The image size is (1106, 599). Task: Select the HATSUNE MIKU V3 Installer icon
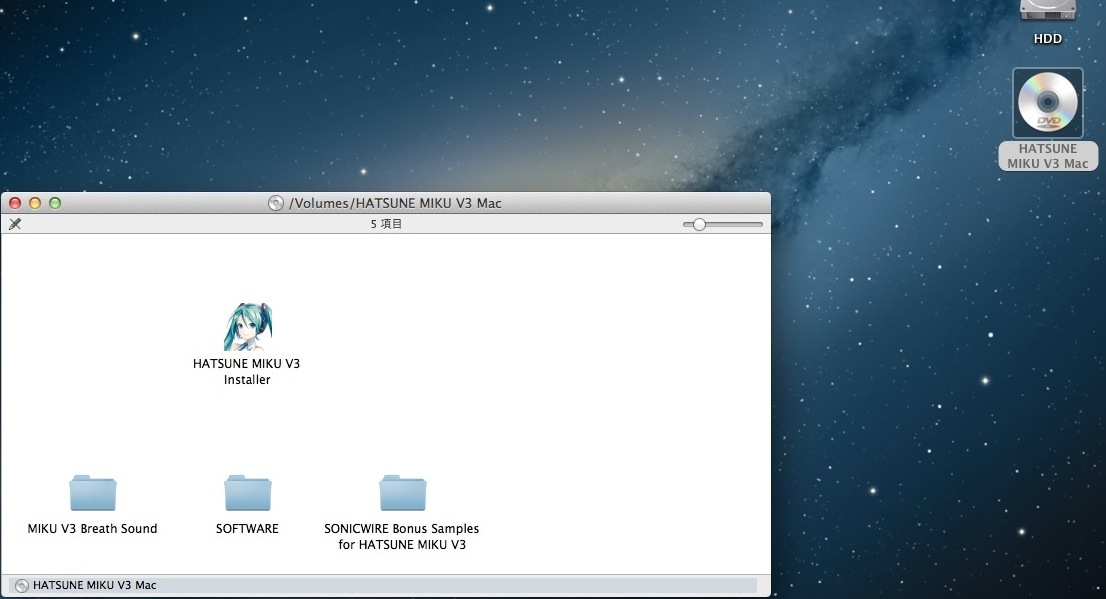(248, 327)
